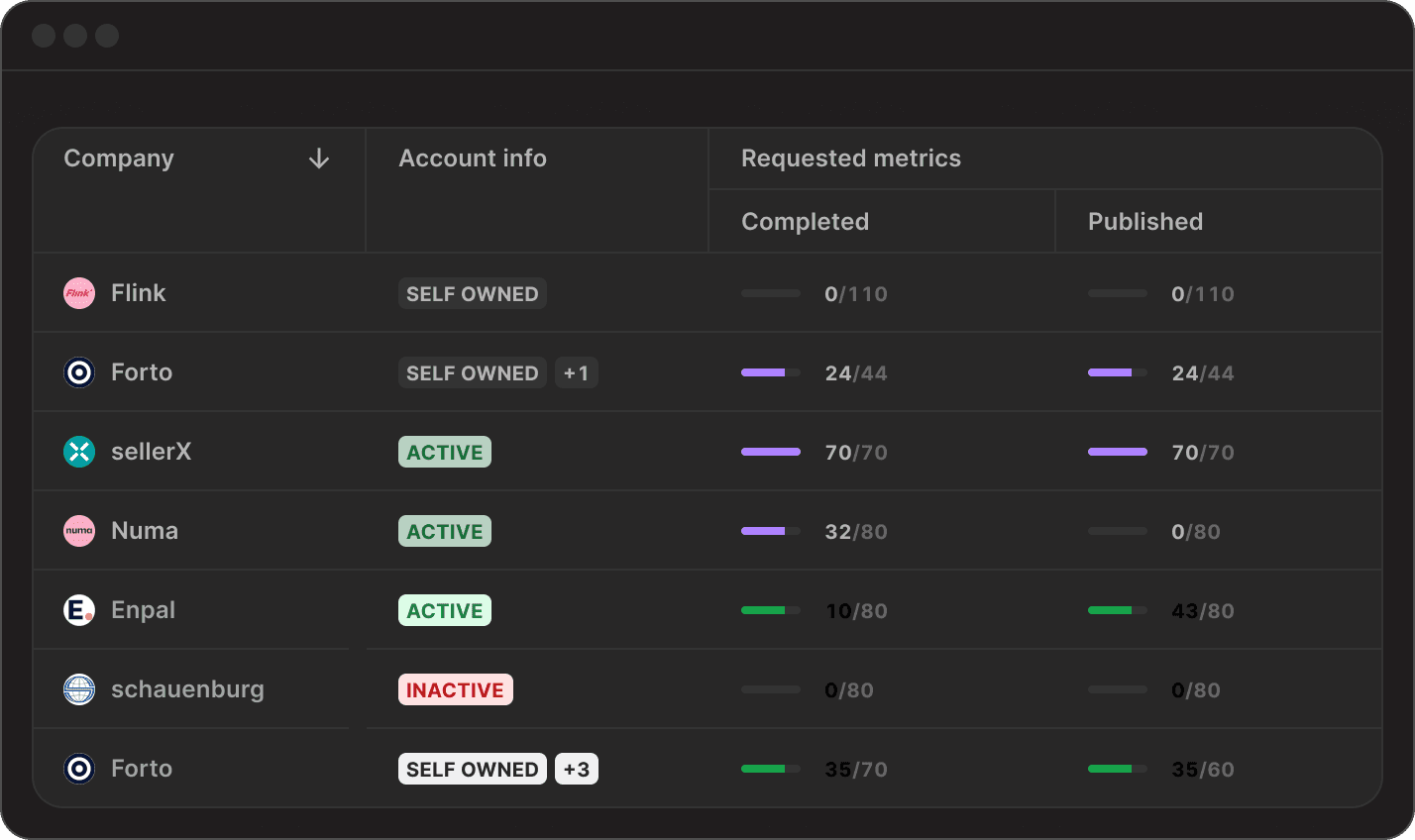Click Numa's Completed progress bar
The height and width of the screenshot is (840, 1415).
(x=771, y=531)
